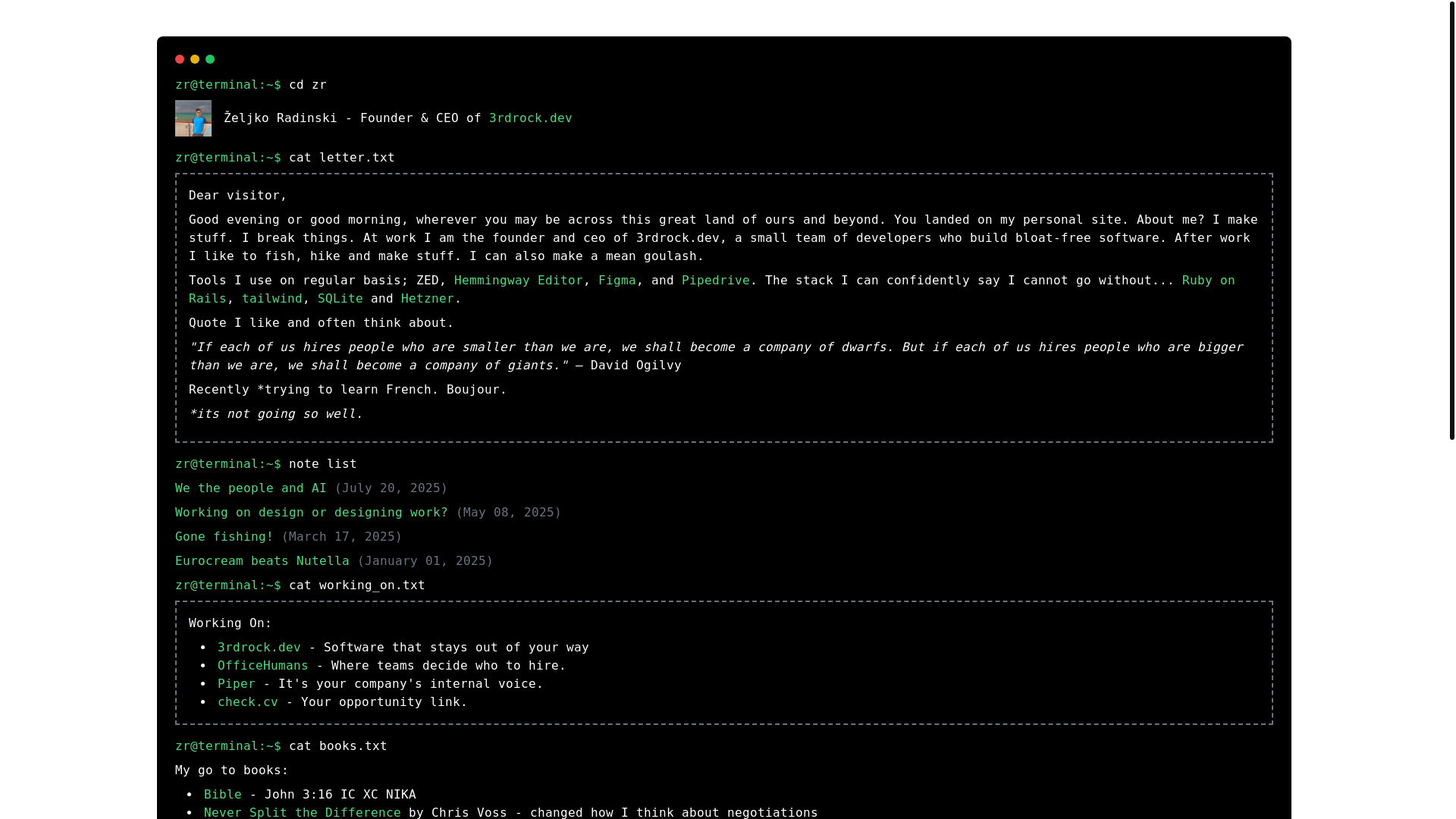The image size is (1456, 819).
Task: Click the 'cat working_on.txt' command text
Action: coord(357,585)
